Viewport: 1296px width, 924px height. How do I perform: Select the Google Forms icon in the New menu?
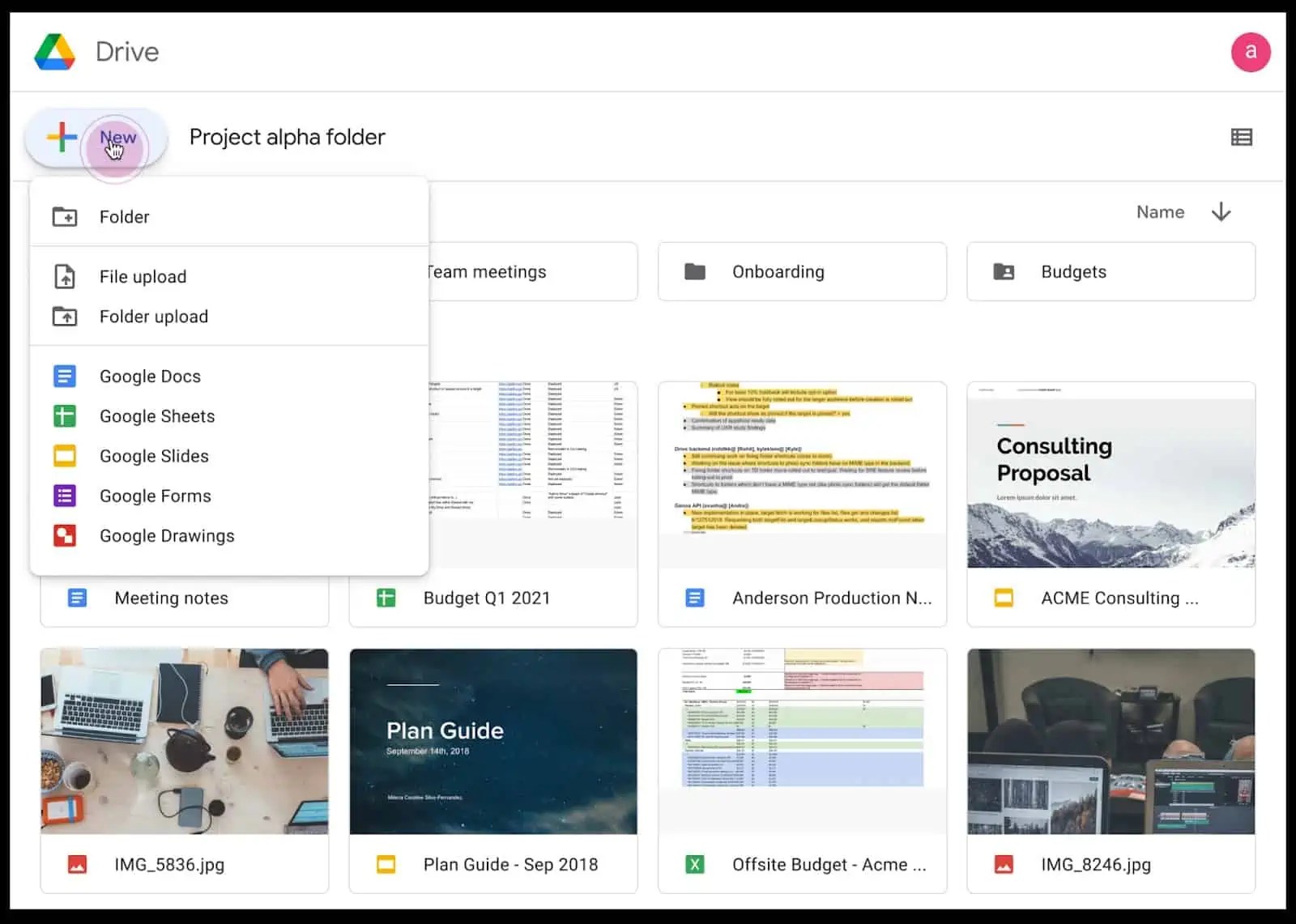[x=66, y=496]
